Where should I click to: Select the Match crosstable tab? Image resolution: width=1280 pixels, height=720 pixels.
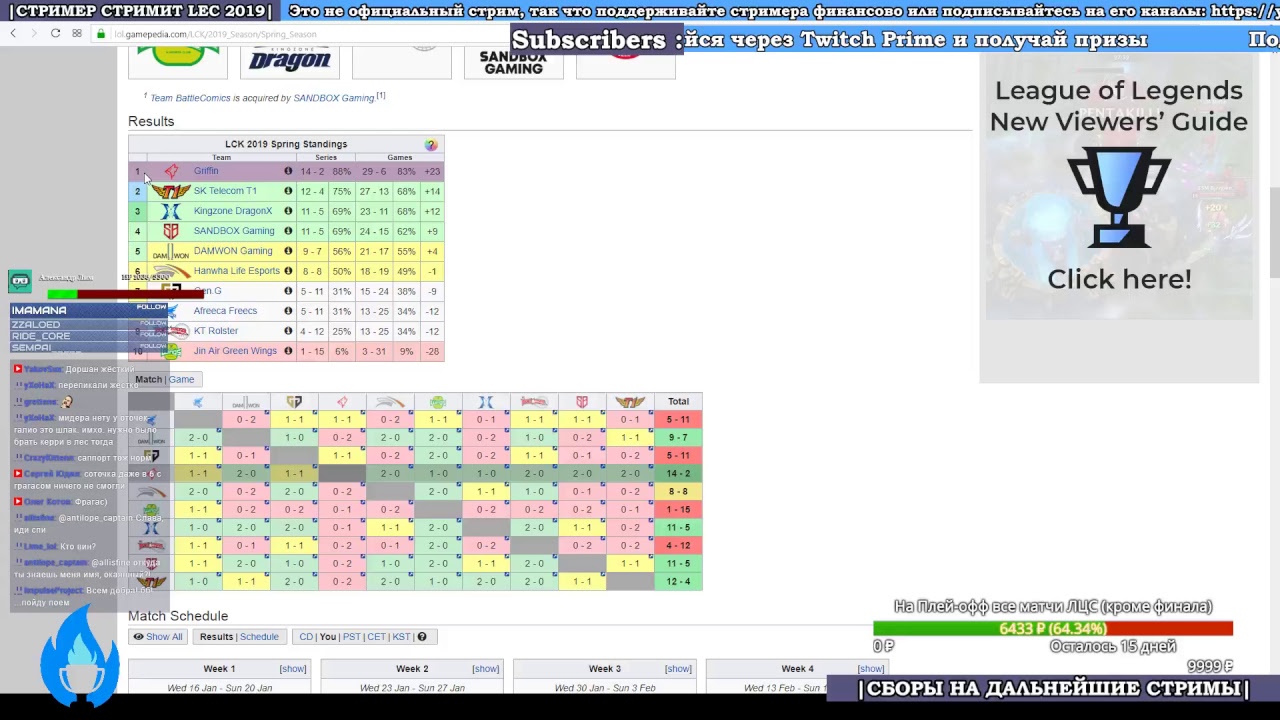(x=148, y=380)
